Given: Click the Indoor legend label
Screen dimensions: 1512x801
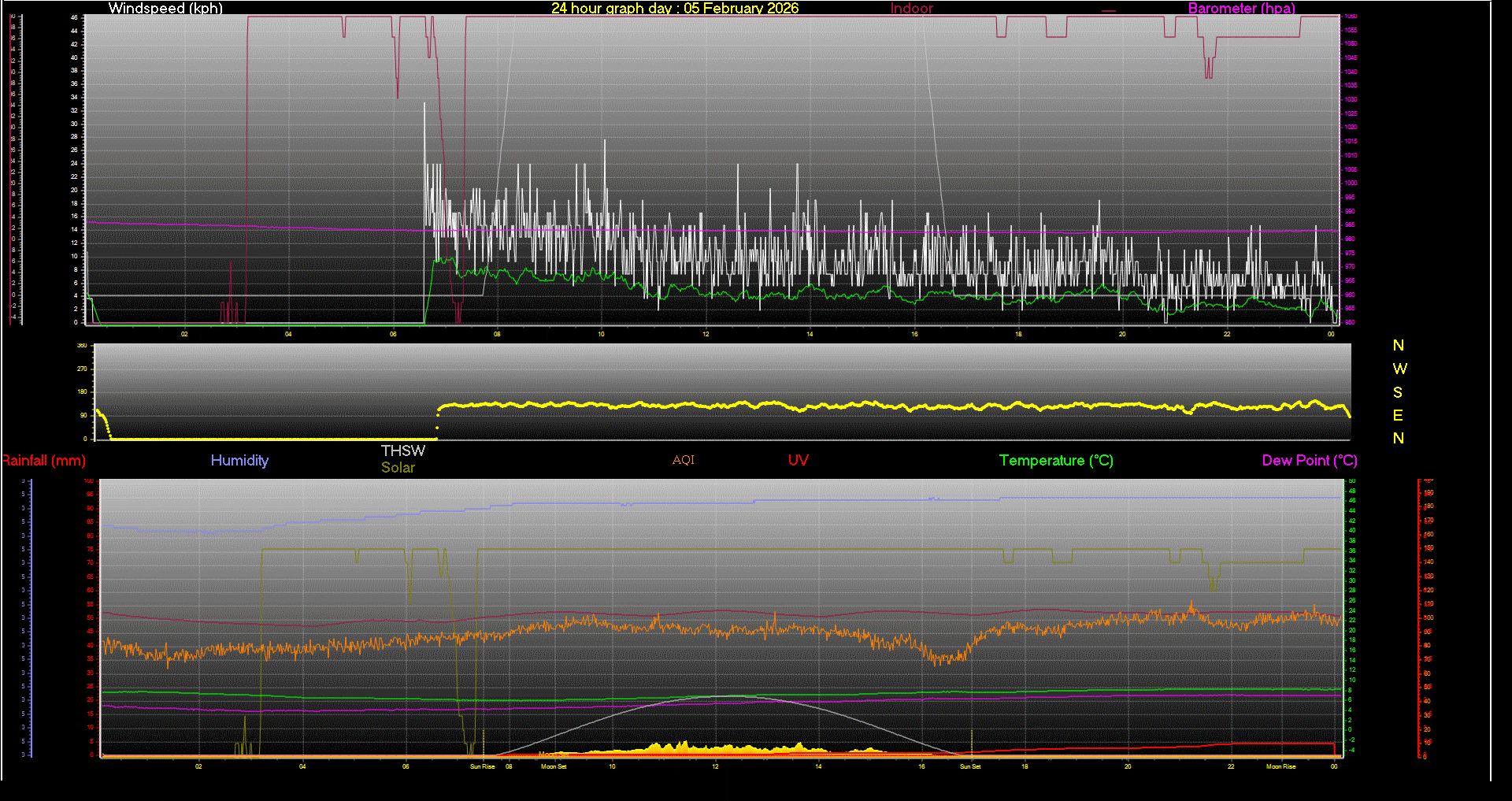Looking at the screenshot, I should [911, 9].
